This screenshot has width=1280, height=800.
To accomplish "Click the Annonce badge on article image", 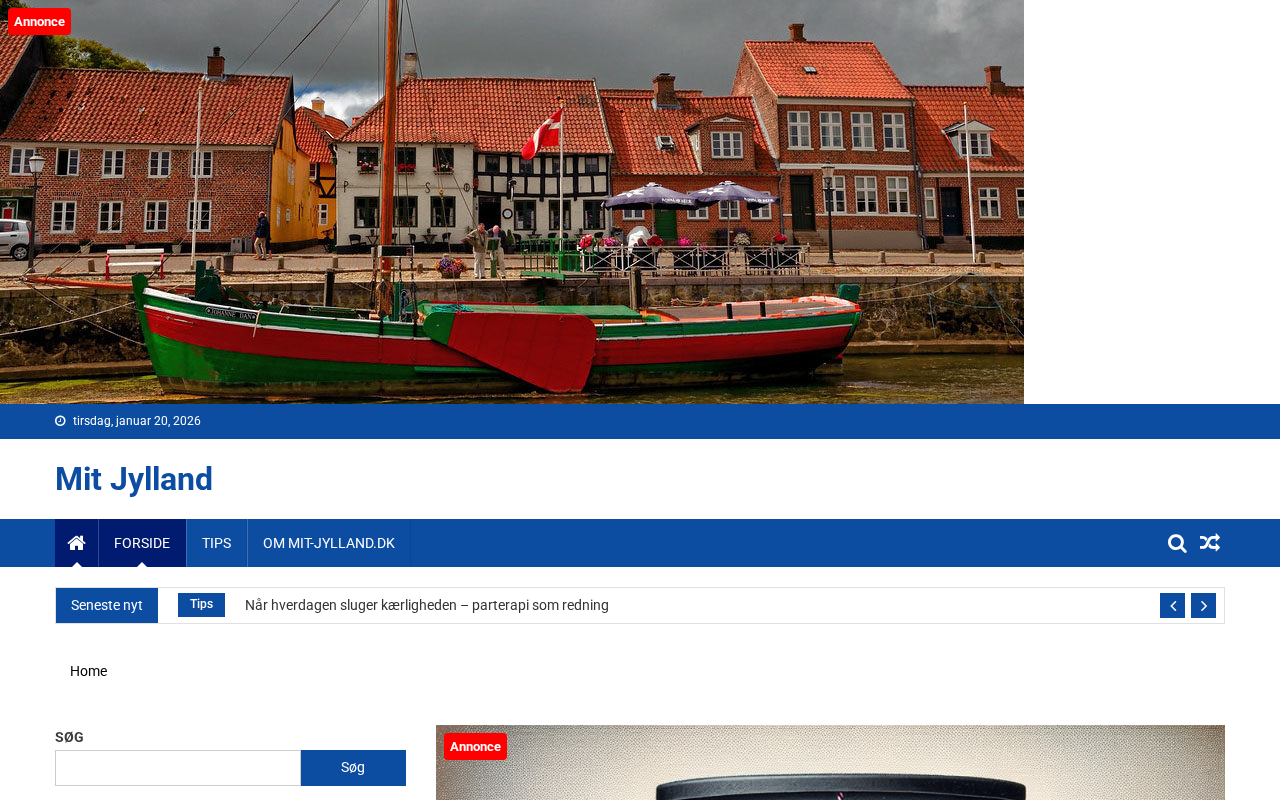I will (x=475, y=746).
